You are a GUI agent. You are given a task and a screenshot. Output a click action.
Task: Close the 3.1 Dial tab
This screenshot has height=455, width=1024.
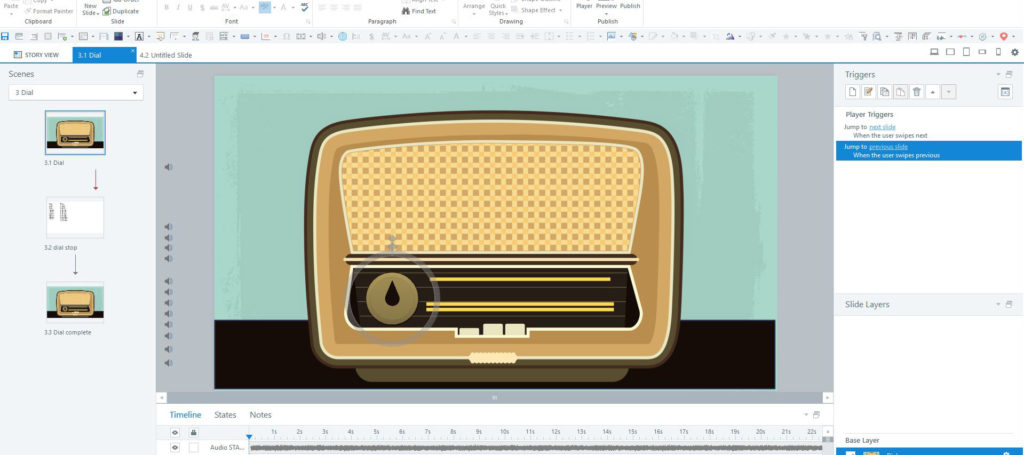(x=133, y=50)
